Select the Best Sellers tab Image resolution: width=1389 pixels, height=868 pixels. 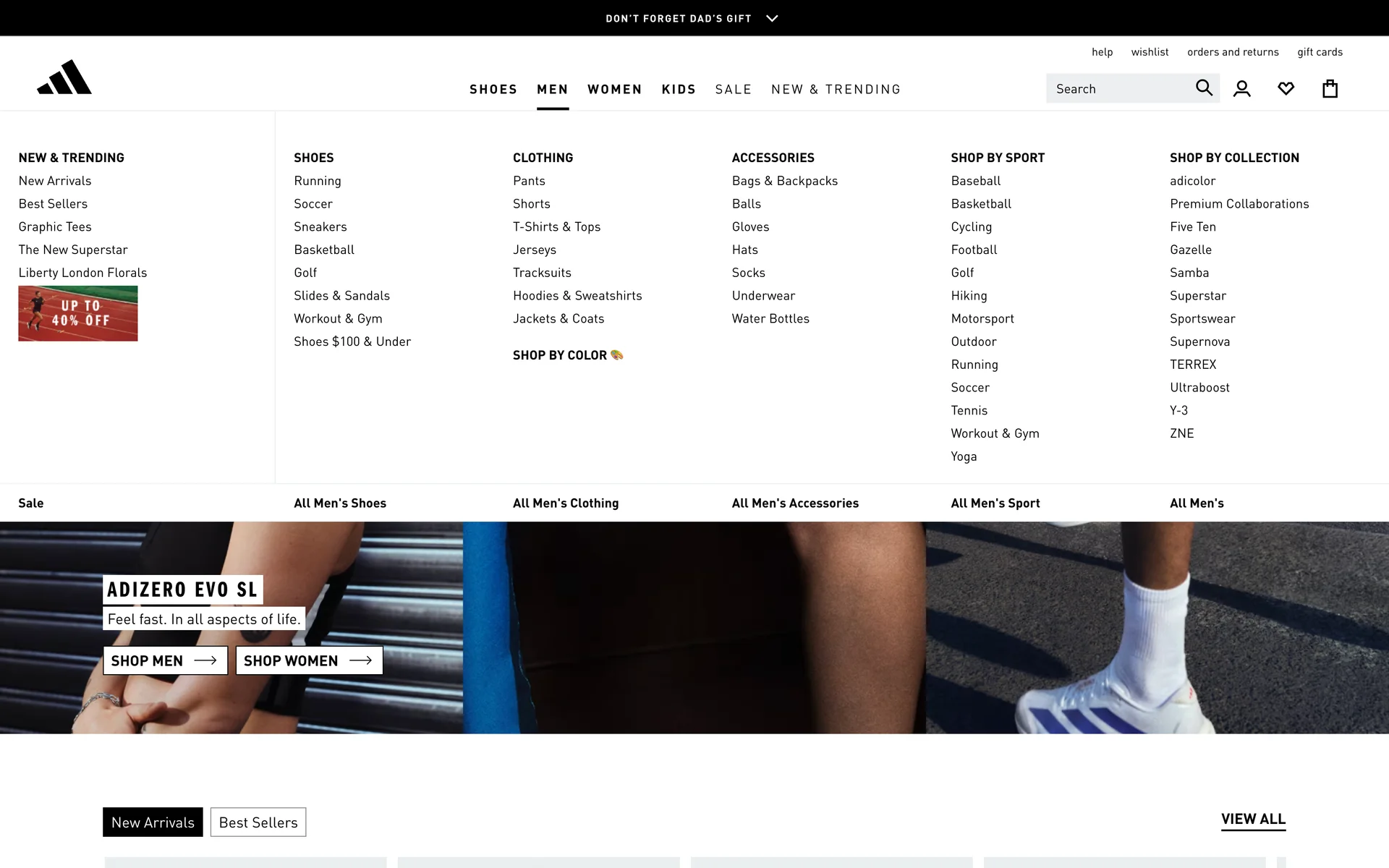click(x=258, y=822)
